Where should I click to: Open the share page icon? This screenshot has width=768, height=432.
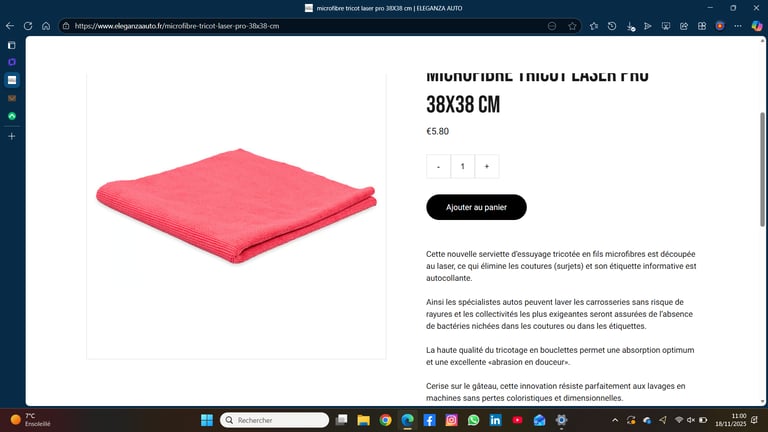[x=684, y=26]
